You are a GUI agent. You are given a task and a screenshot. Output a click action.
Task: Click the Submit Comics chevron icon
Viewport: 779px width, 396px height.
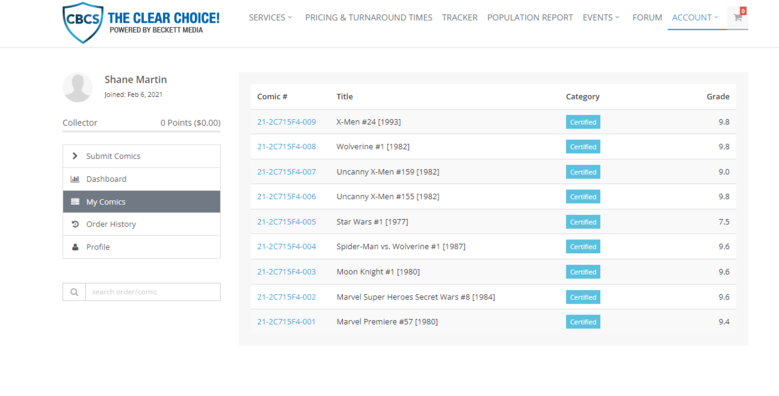pos(75,156)
